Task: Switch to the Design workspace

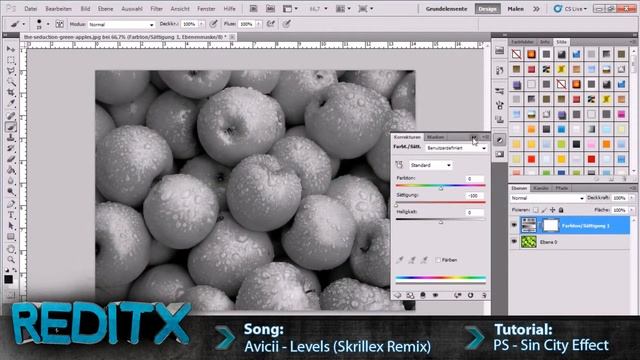Action: (488, 9)
